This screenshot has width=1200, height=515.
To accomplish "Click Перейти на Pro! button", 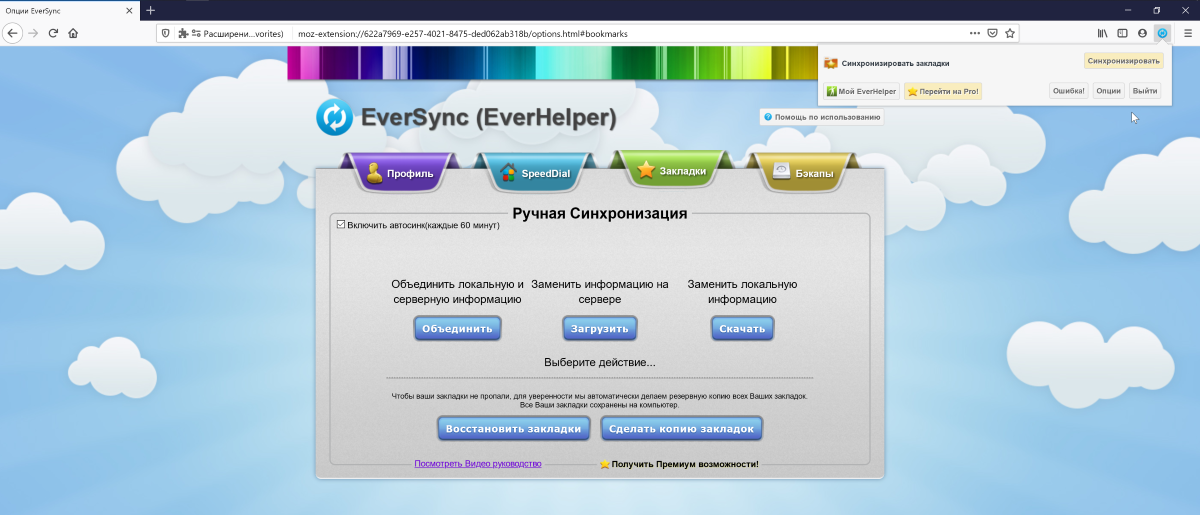I will 943,91.
